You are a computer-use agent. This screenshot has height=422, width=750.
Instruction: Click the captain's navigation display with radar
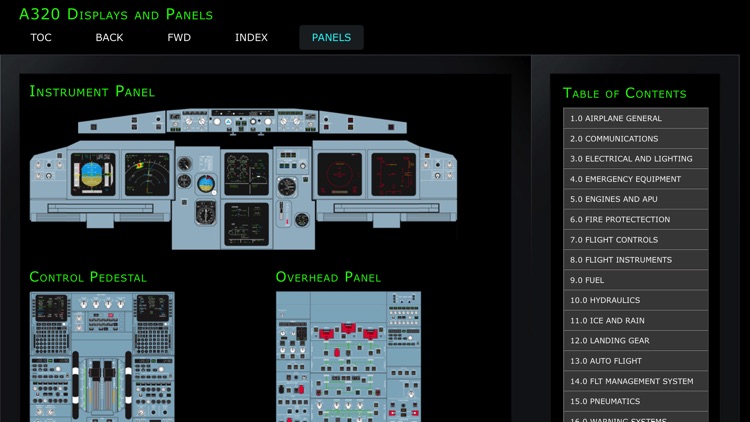(x=147, y=174)
